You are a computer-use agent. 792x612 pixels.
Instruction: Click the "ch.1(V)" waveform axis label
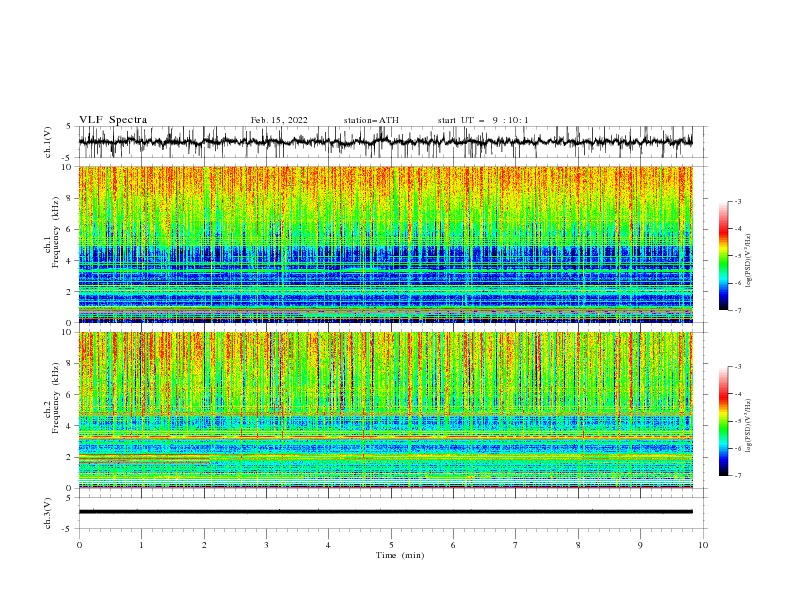click(x=48, y=142)
